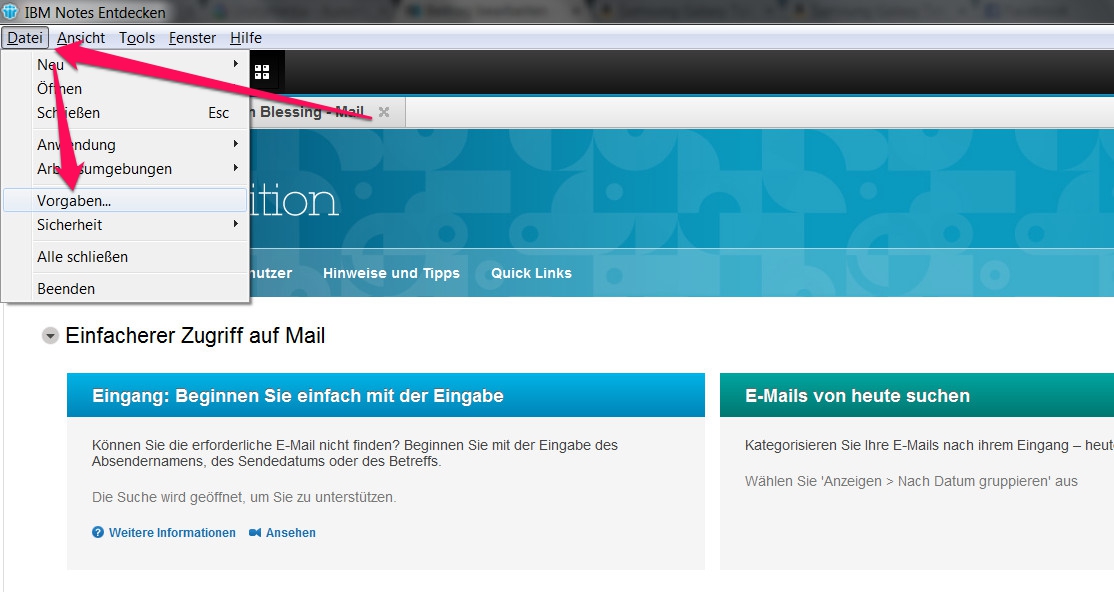
Task: Open the Quick Links section
Action: (531, 273)
